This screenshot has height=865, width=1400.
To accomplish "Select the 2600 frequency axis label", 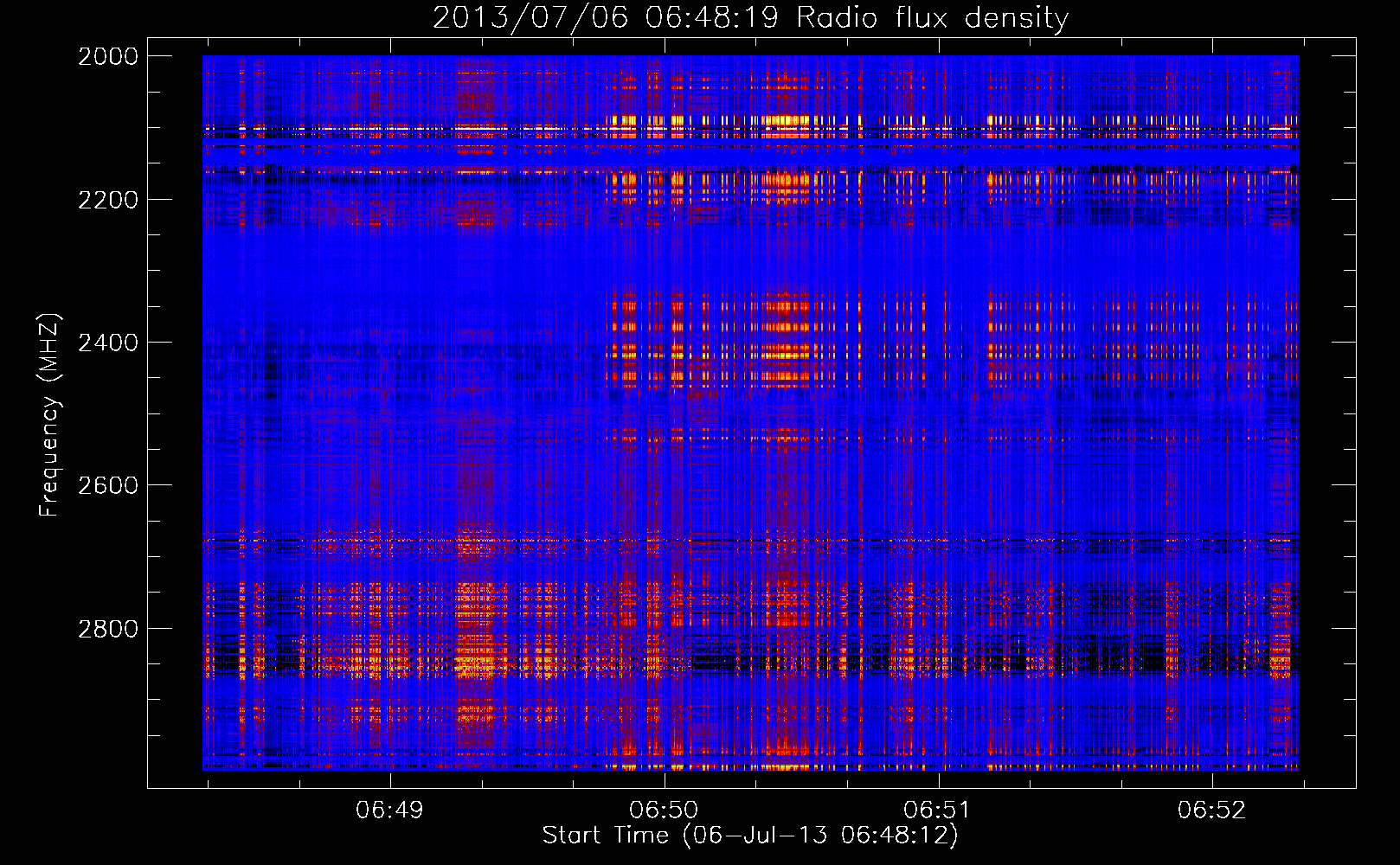I will click(x=108, y=485).
